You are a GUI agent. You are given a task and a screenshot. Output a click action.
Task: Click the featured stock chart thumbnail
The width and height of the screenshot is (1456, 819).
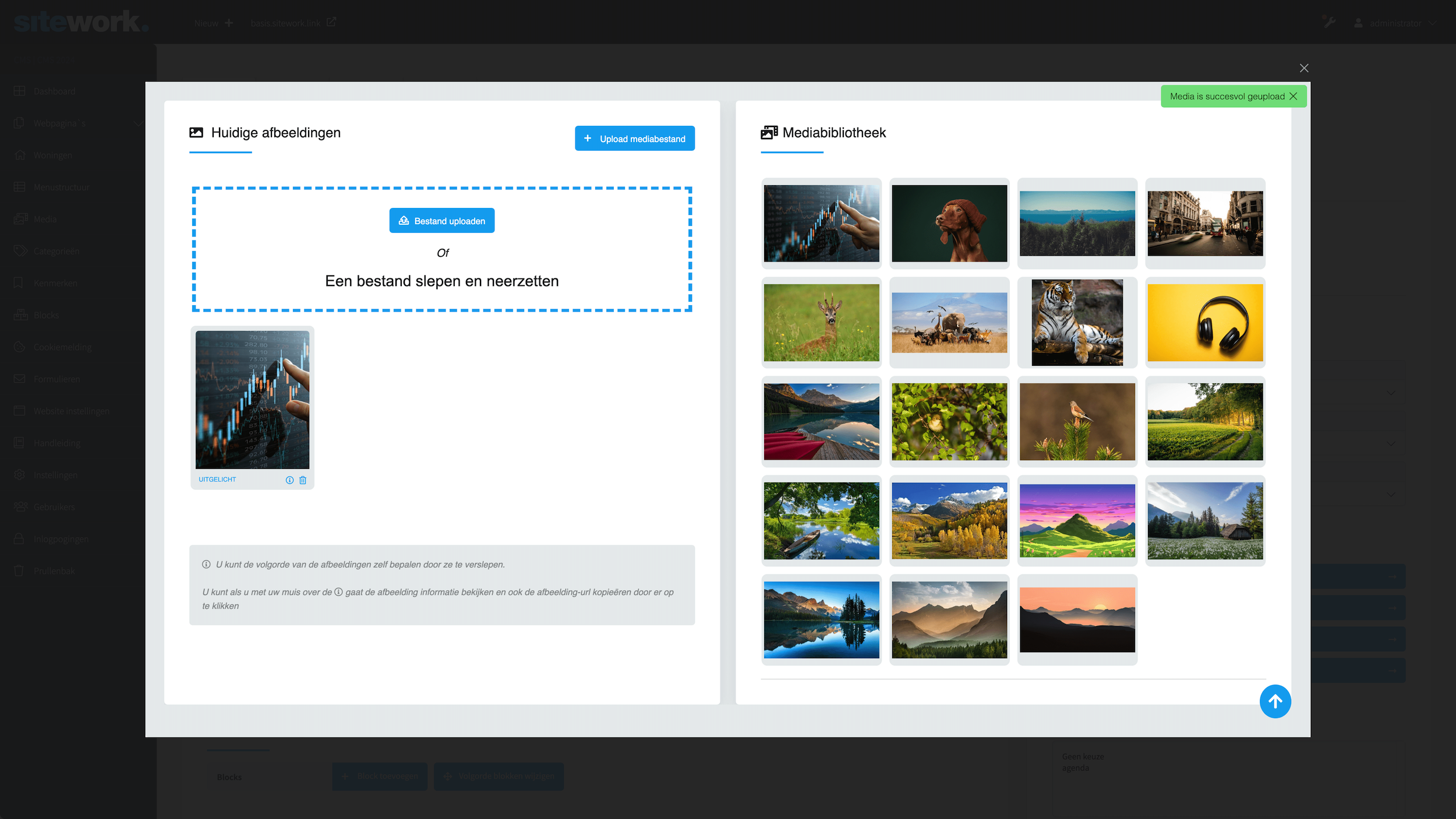pos(252,400)
